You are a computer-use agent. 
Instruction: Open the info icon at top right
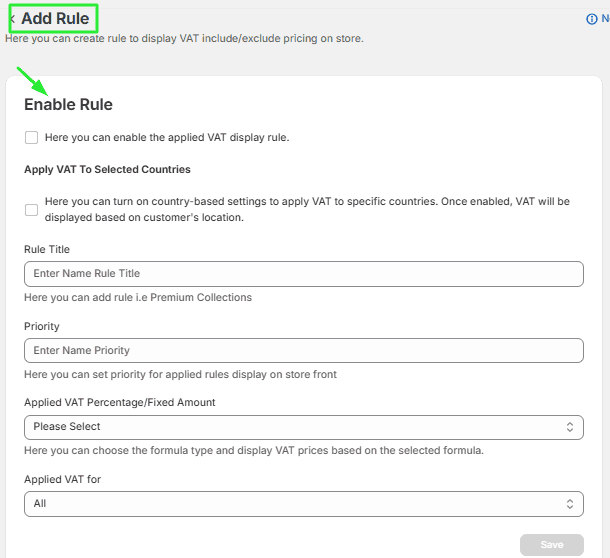click(591, 19)
